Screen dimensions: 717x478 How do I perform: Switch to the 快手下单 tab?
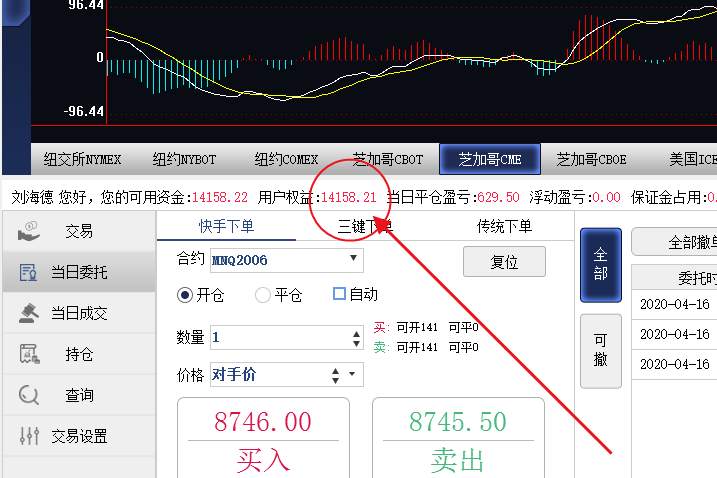(226, 226)
